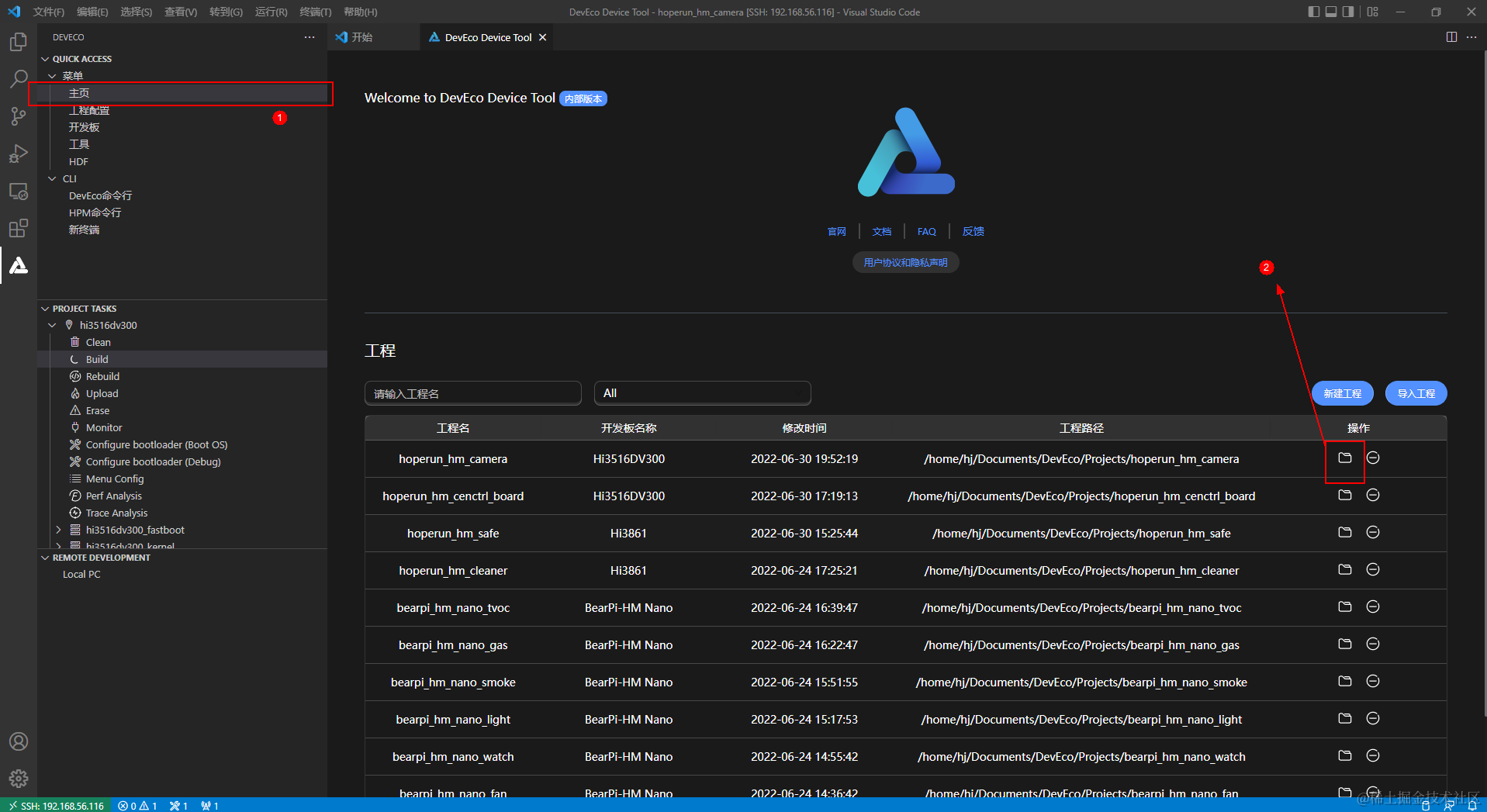Select the Run and Debug icon
1487x812 pixels.
[x=18, y=153]
